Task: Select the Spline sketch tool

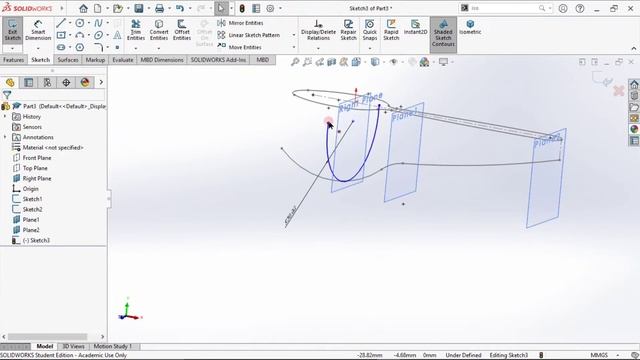Action: (98, 23)
